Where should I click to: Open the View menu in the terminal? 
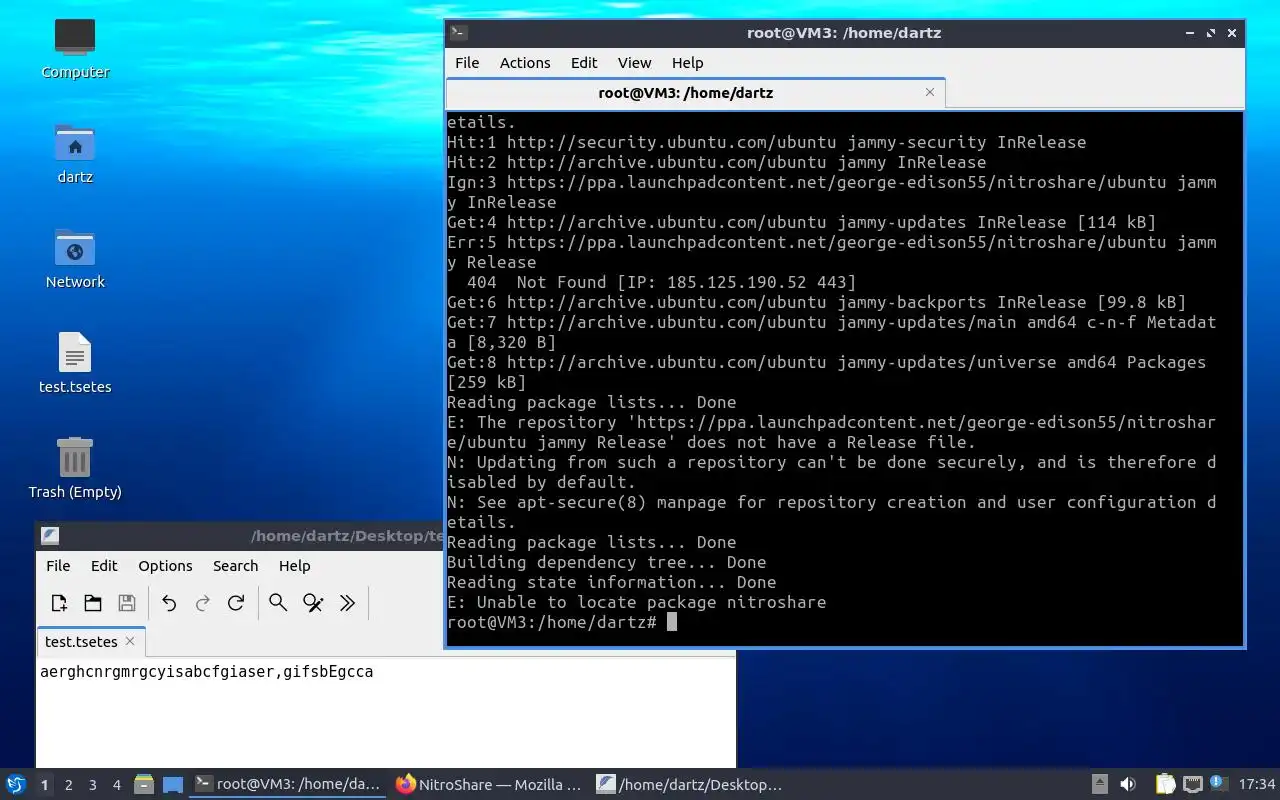634,63
